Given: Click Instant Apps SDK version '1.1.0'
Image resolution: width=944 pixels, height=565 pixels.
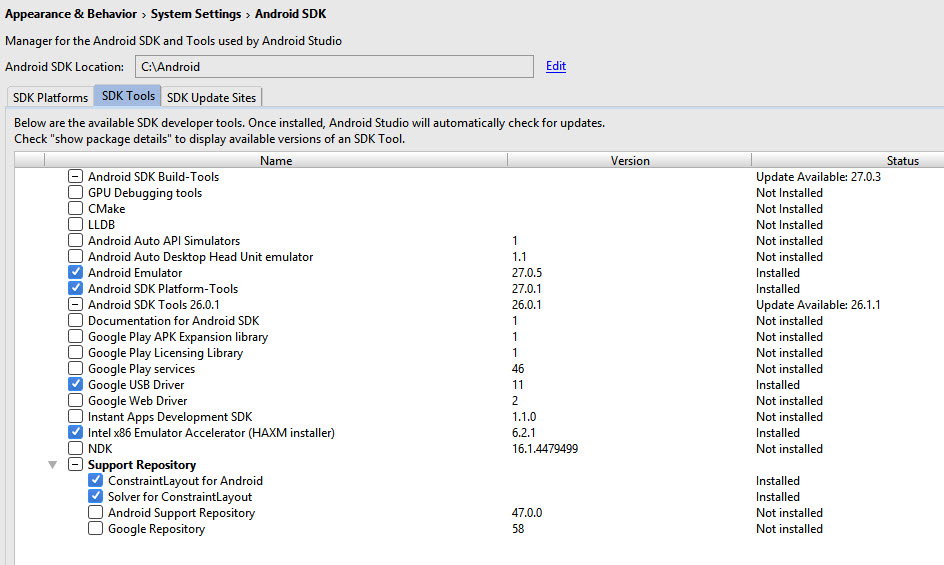Looking at the screenshot, I should pyautogui.click(x=524, y=417).
